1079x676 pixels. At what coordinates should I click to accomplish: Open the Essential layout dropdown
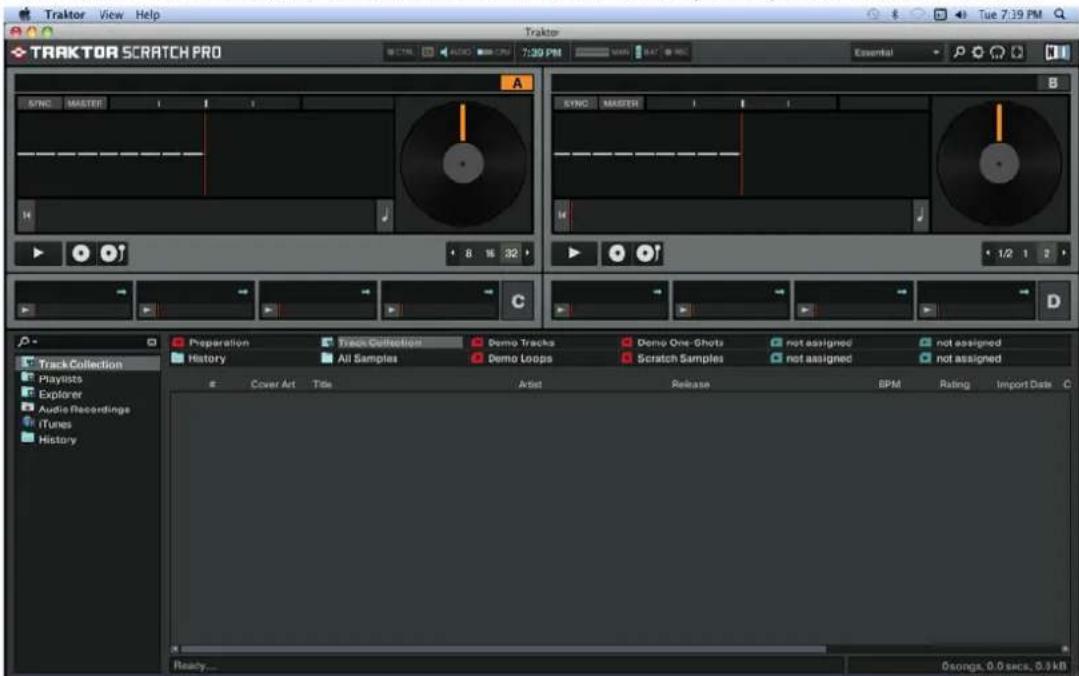tap(896, 52)
